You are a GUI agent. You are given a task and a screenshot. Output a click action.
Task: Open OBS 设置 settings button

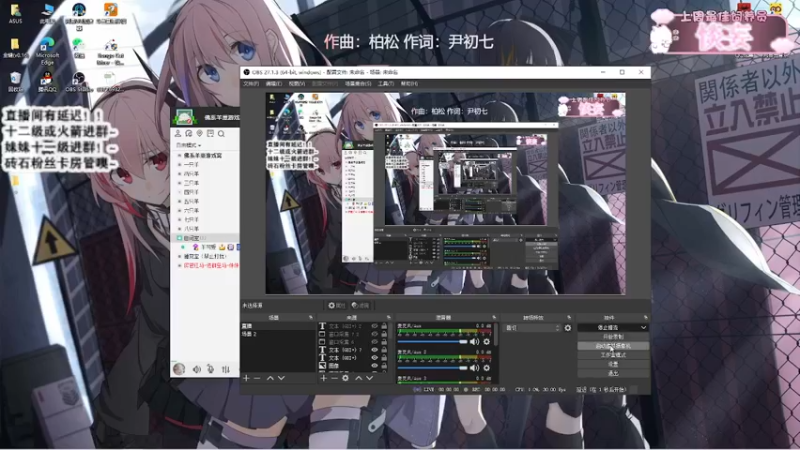pos(613,364)
